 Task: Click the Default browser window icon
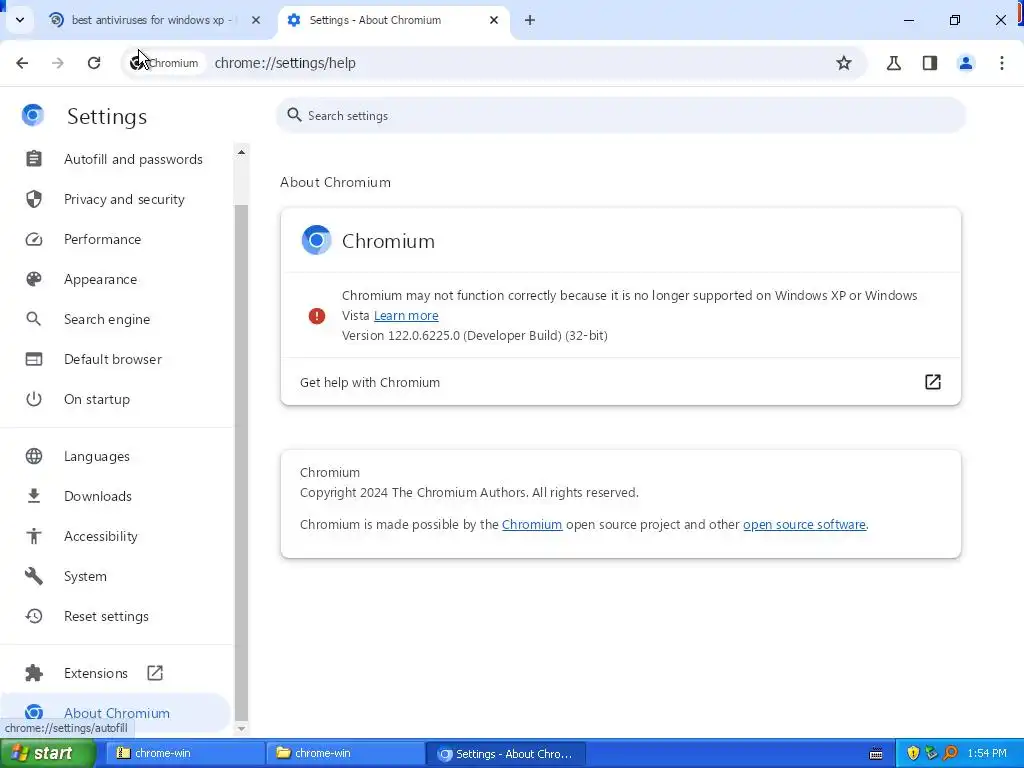point(34,359)
